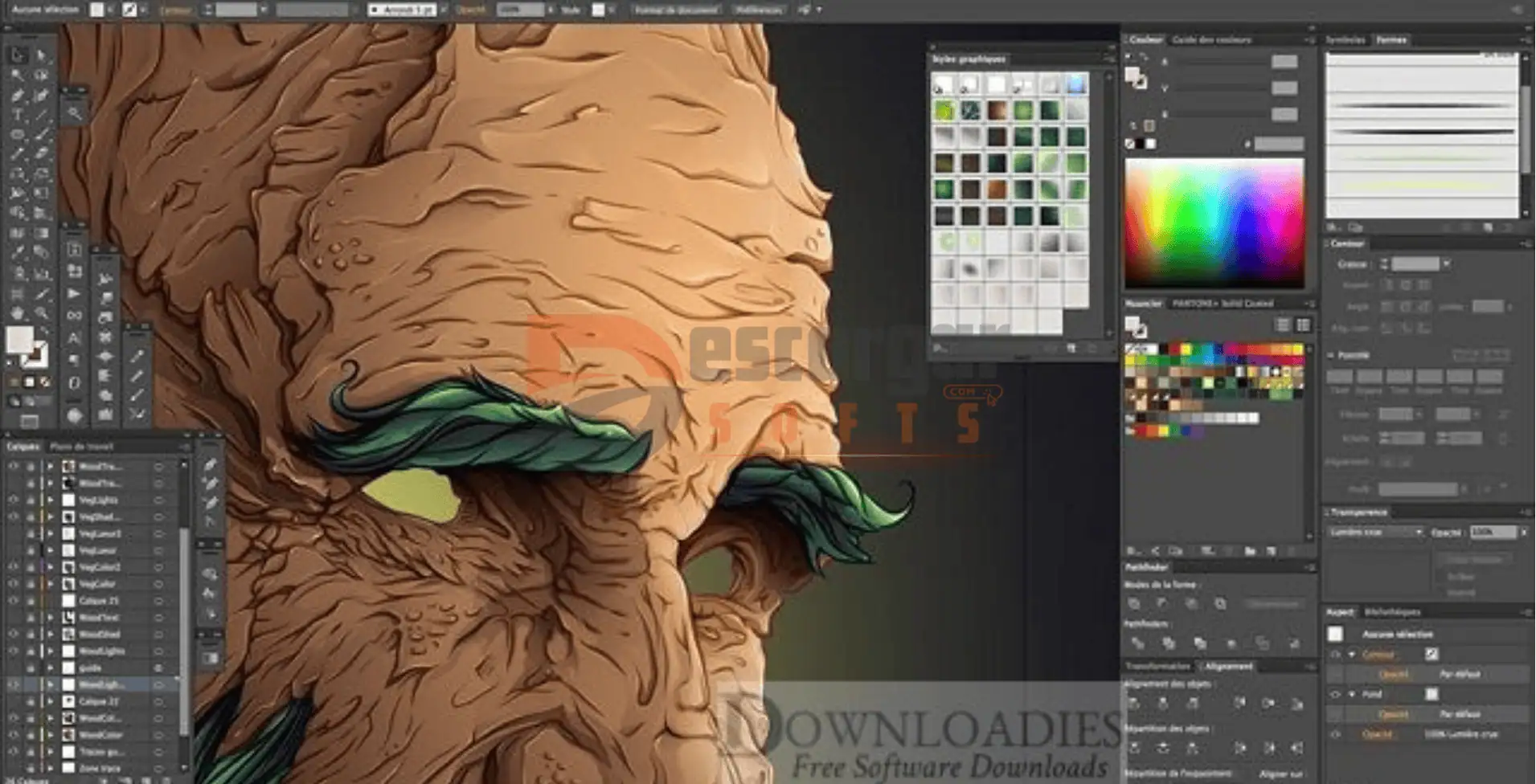The image size is (1536, 784).
Task: Click the Hand tool
Action: tap(18, 313)
